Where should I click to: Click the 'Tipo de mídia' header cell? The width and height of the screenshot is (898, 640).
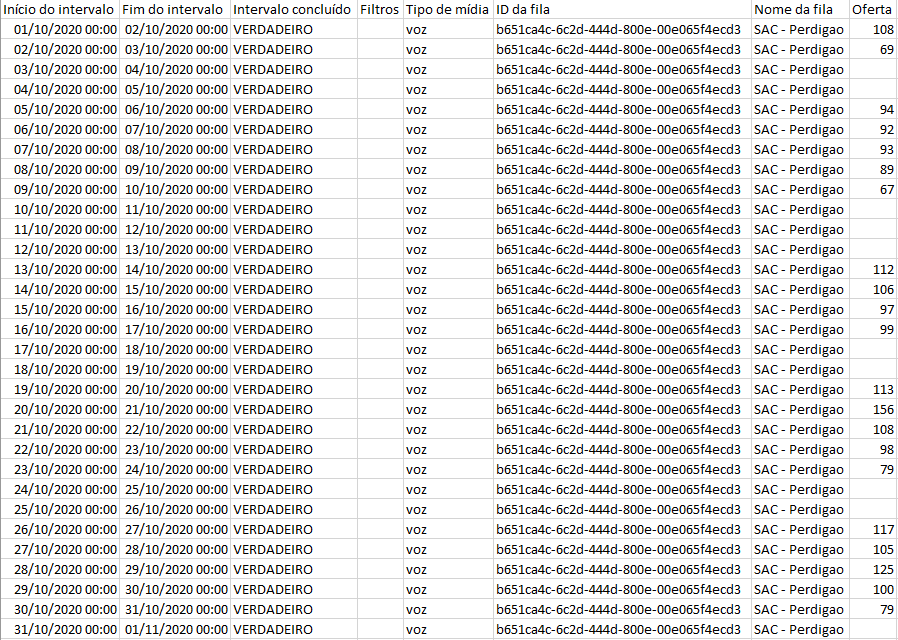pyautogui.click(x=448, y=10)
